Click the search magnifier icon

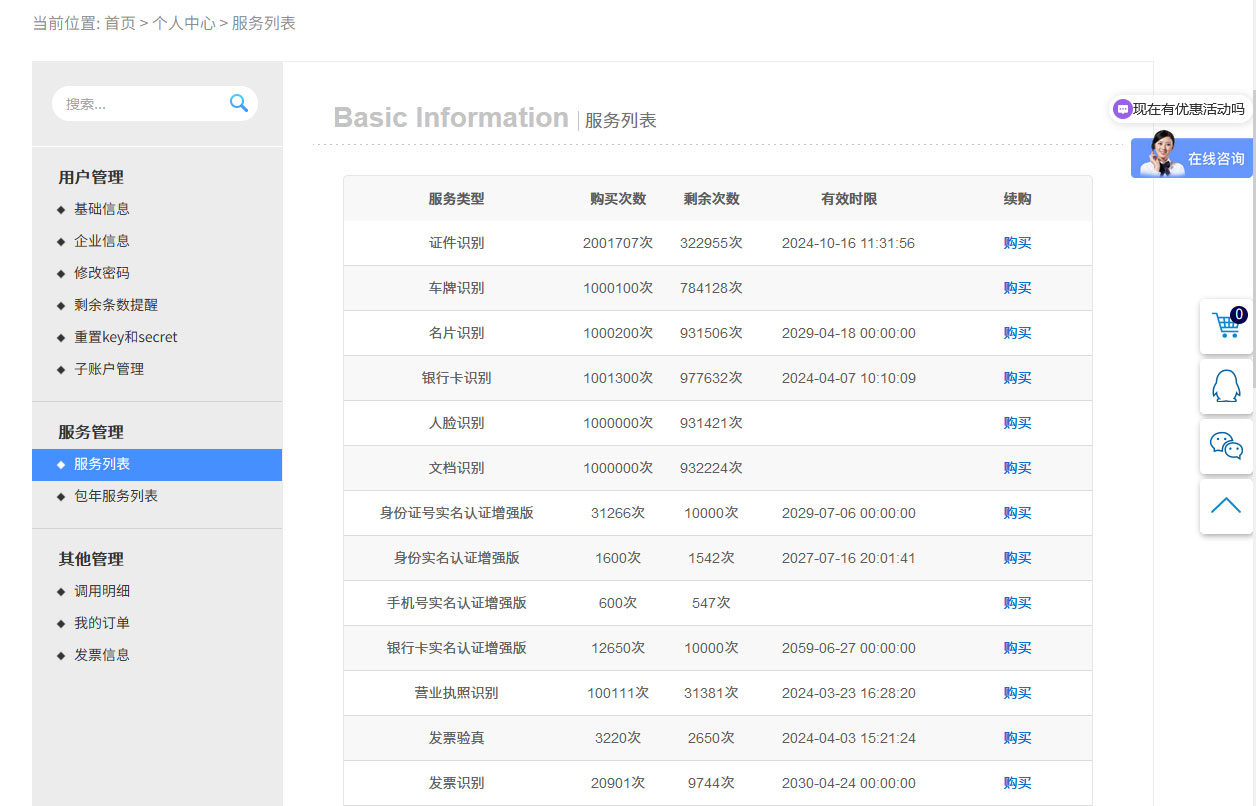click(238, 103)
